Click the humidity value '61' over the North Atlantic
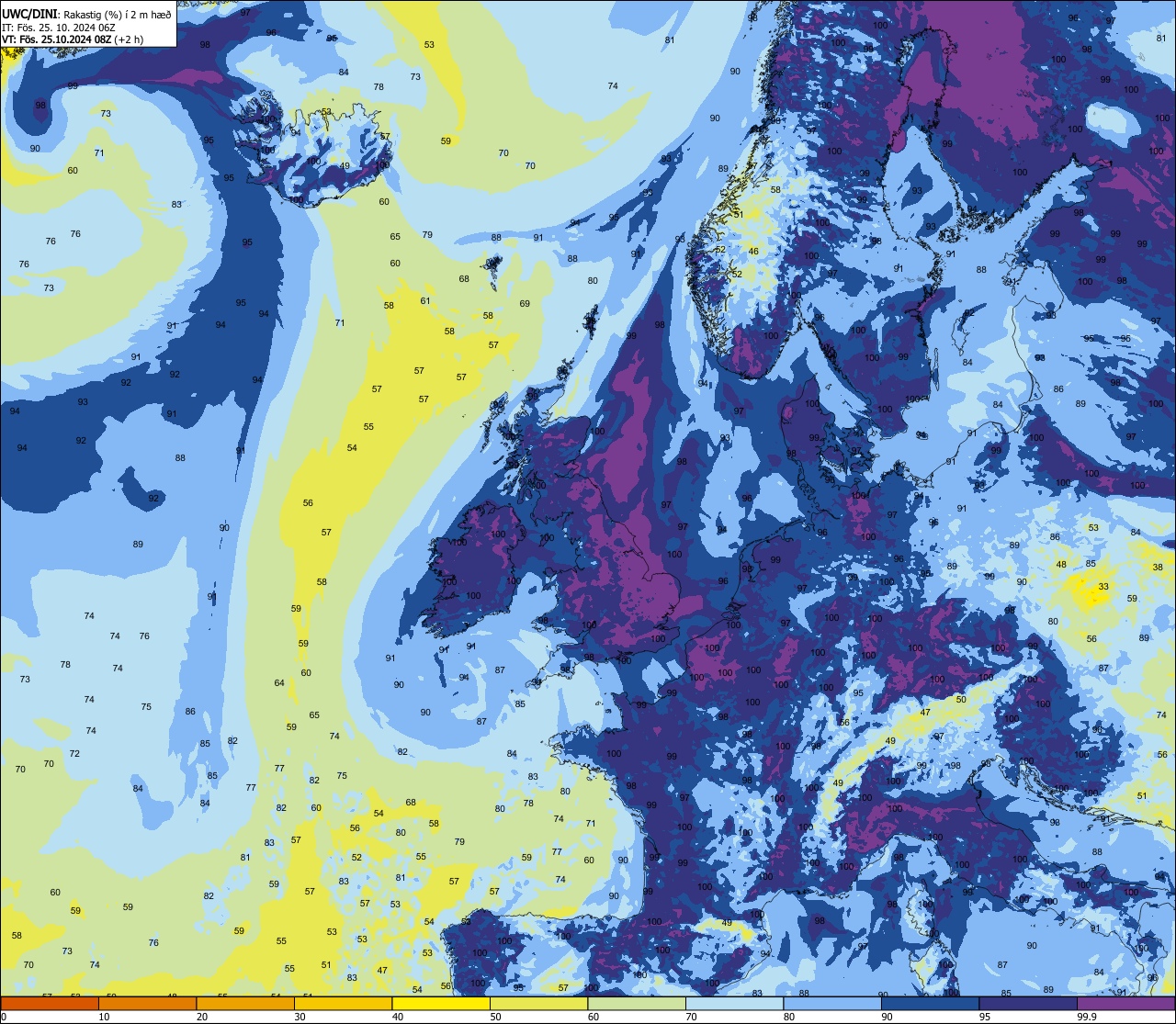Viewport: 1176px width, 1024px height. point(424,301)
